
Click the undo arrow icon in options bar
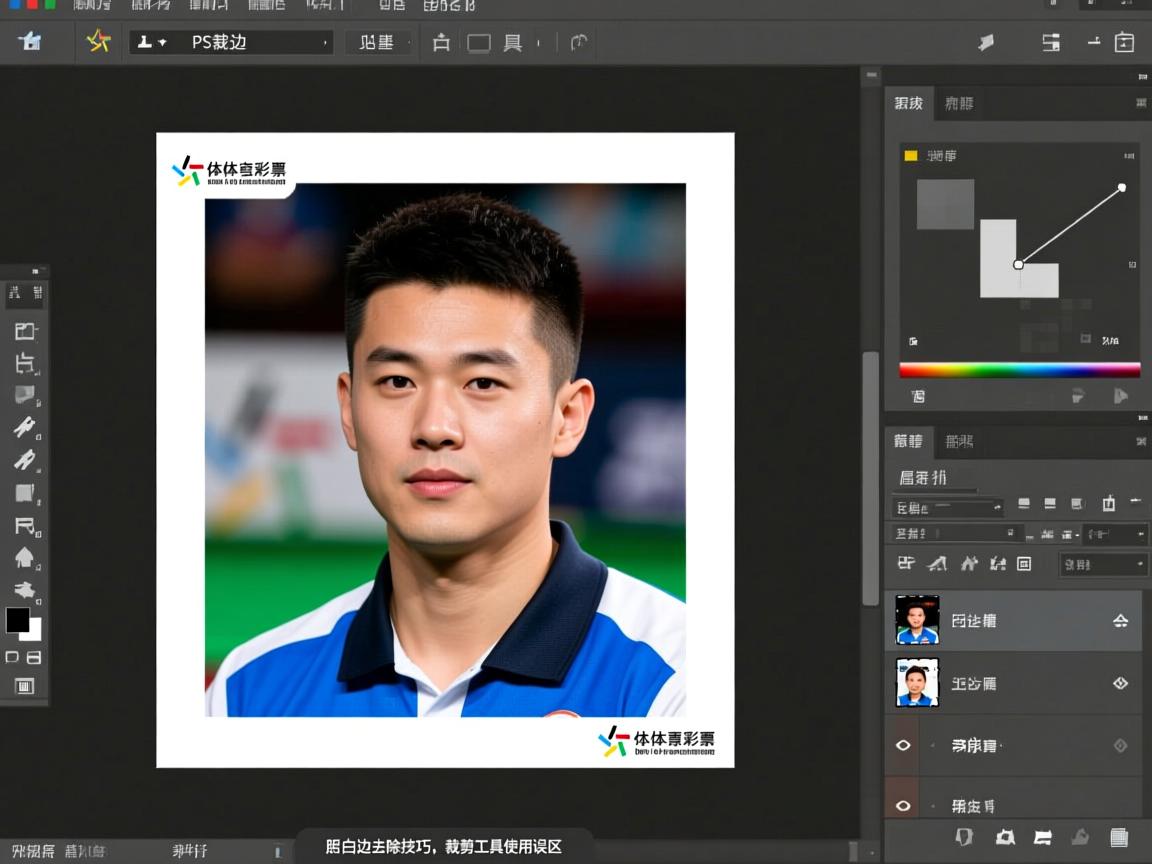[x=578, y=42]
